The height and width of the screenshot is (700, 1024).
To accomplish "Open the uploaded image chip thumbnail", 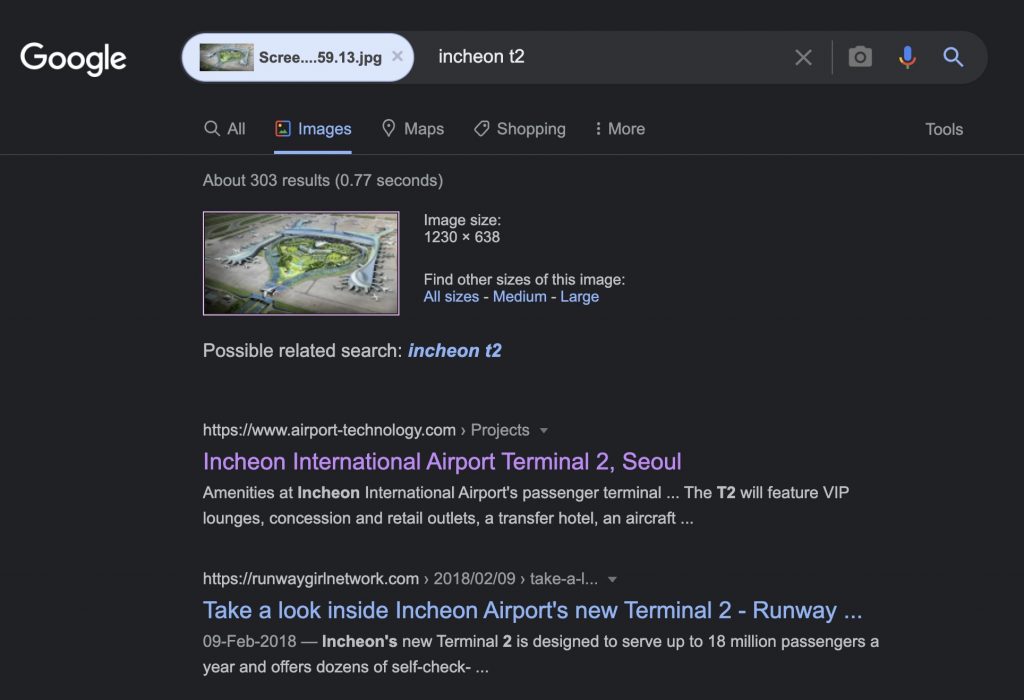I will pos(227,57).
